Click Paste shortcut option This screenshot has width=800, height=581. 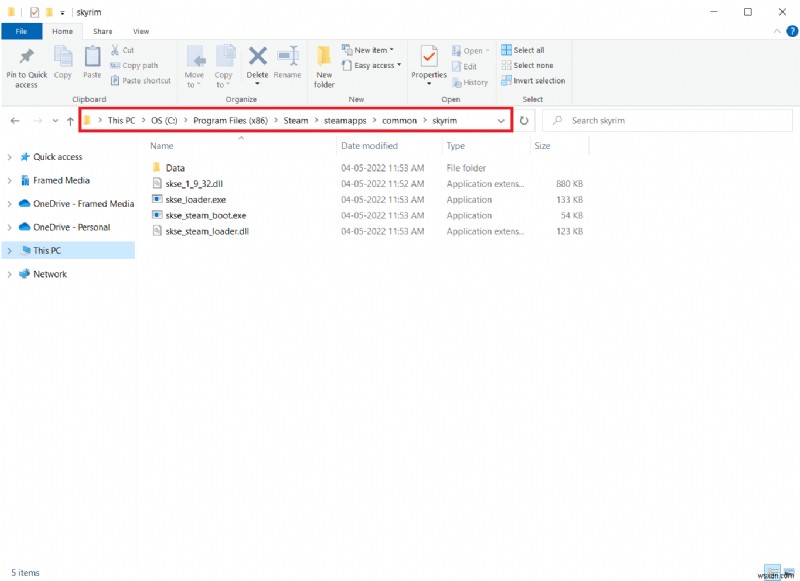click(x=141, y=81)
